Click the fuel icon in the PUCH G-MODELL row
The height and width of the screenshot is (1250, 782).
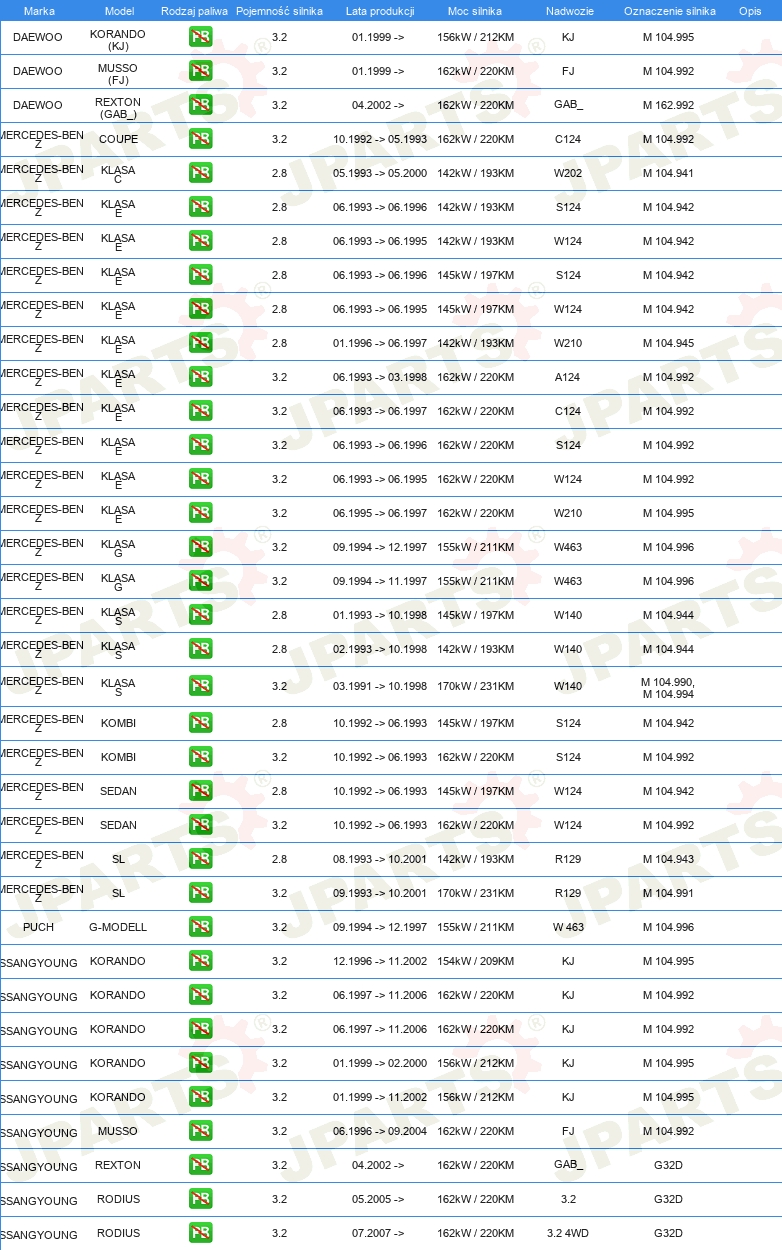click(200, 928)
